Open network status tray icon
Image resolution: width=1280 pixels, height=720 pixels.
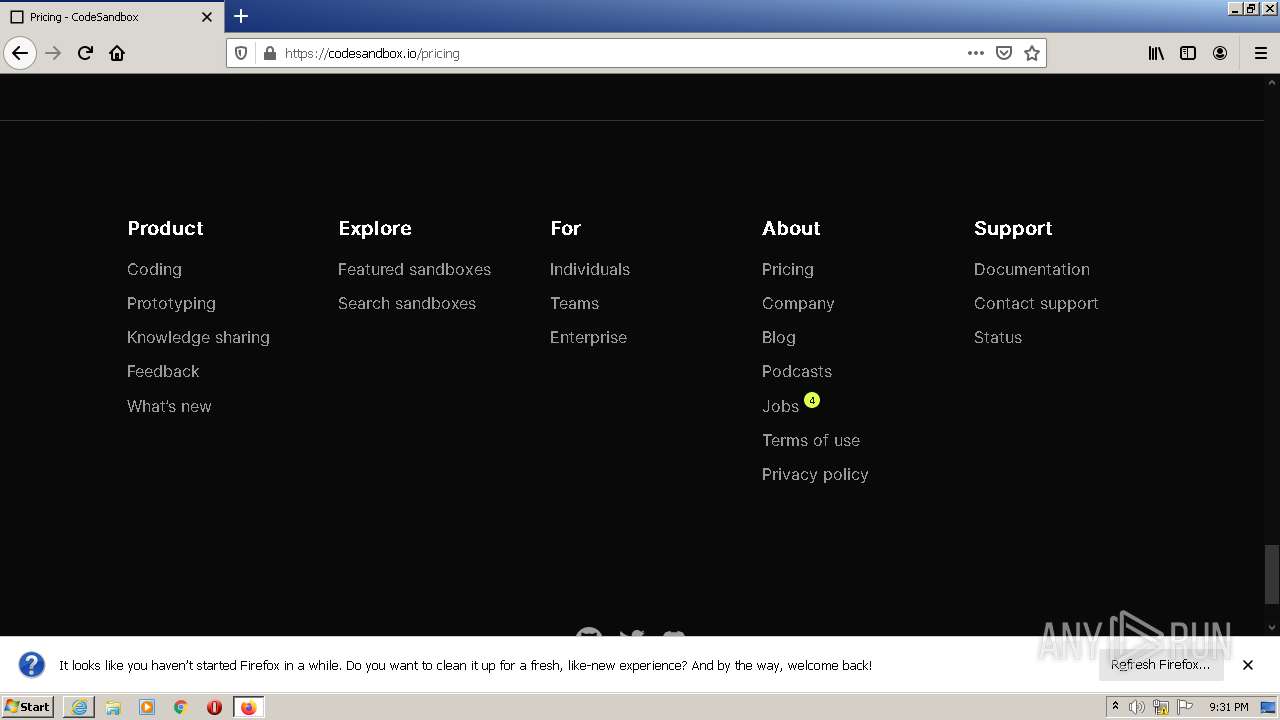click(1161, 707)
